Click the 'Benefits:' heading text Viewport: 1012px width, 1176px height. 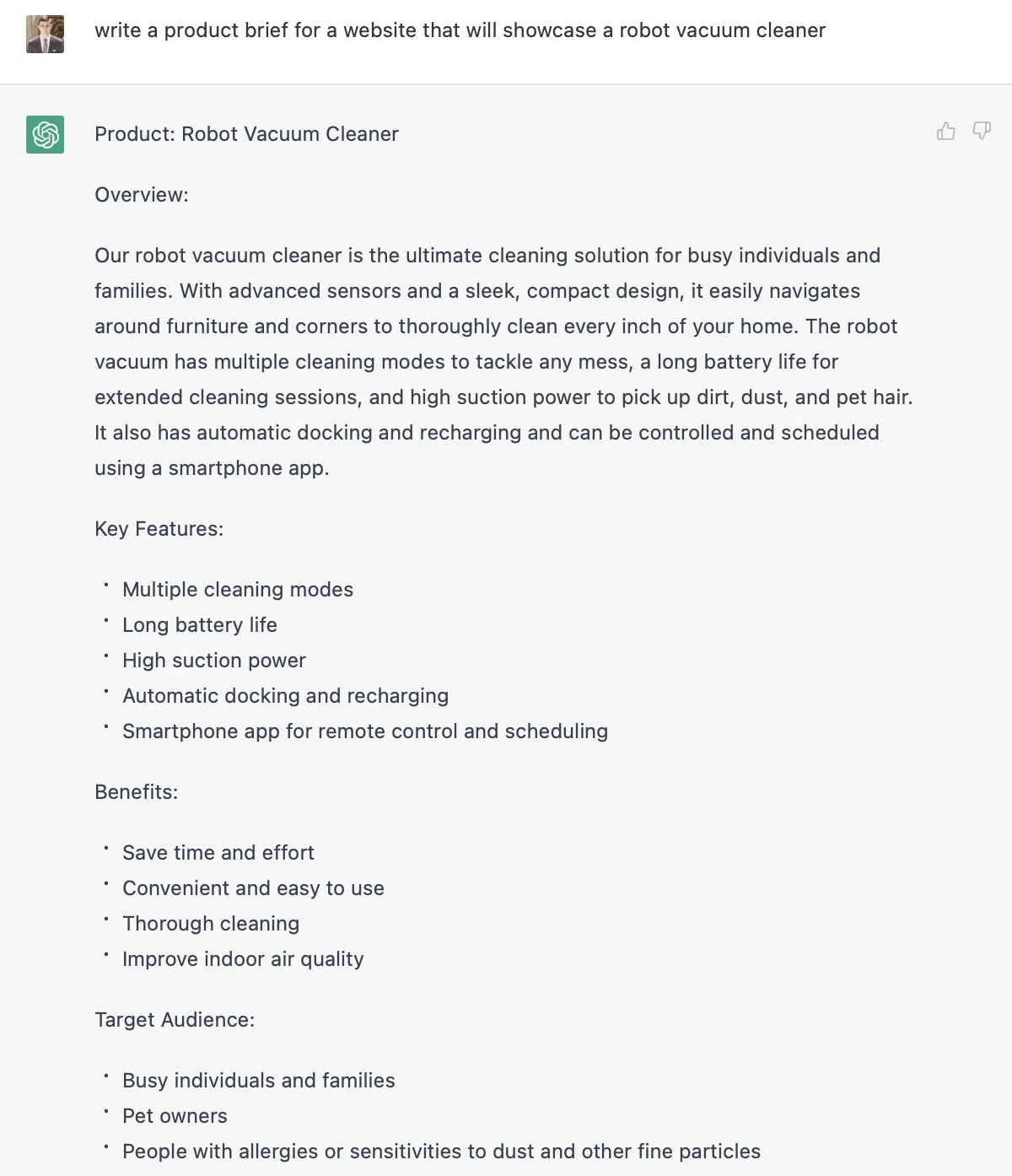pyautogui.click(x=137, y=792)
